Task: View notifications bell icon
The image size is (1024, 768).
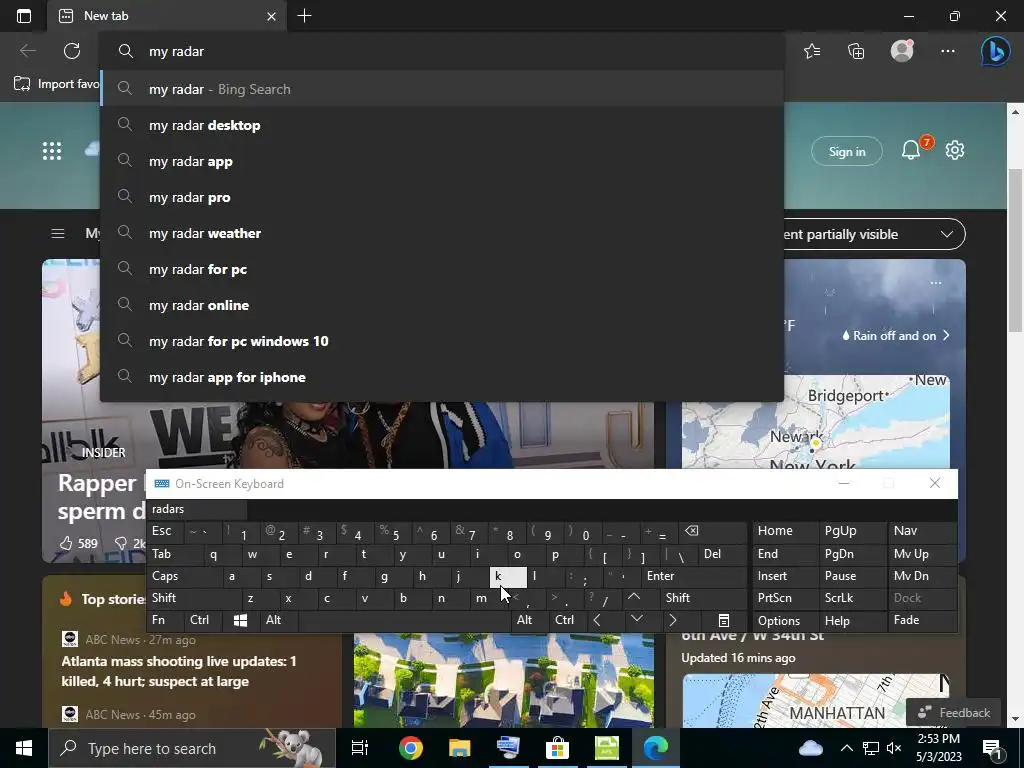Action: pyautogui.click(x=911, y=150)
